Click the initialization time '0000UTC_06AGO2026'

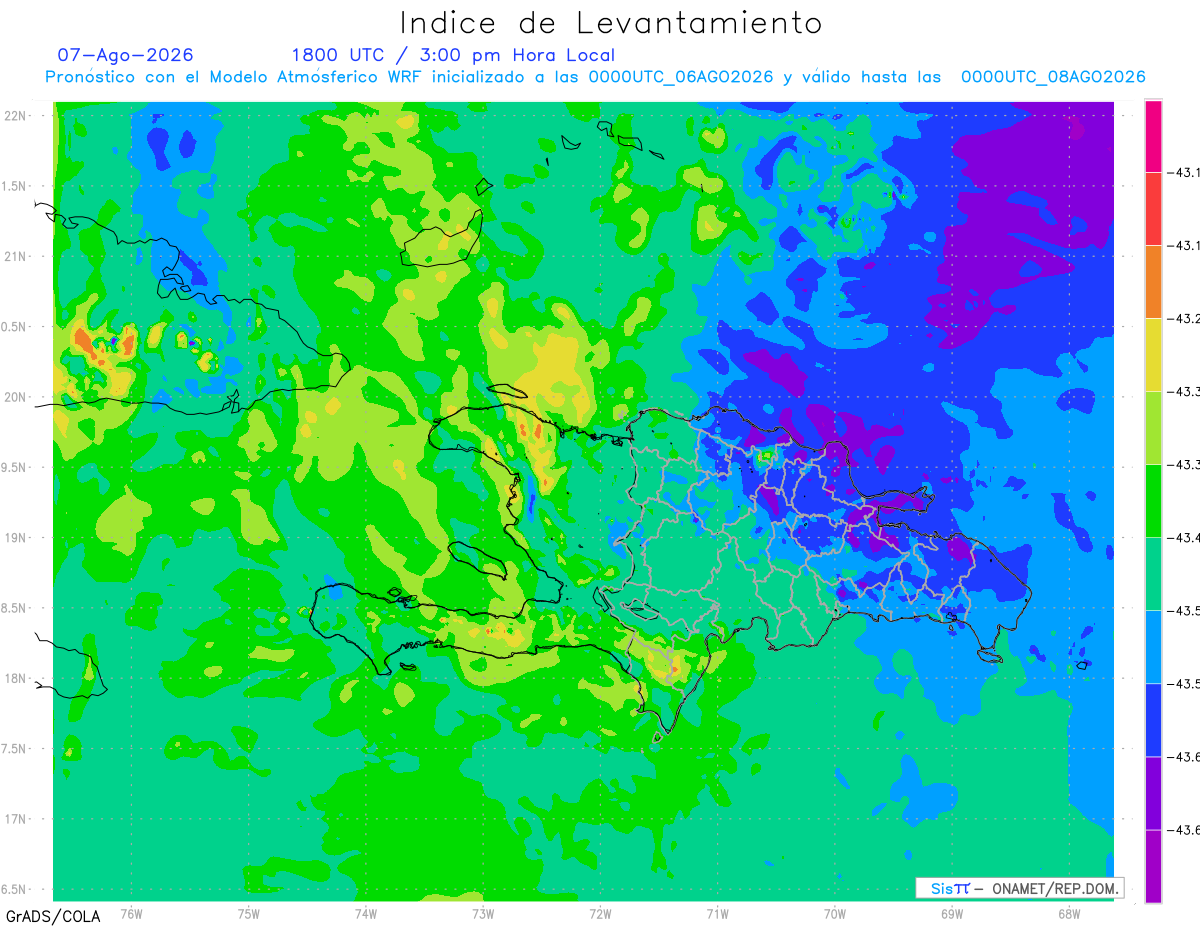[681, 77]
